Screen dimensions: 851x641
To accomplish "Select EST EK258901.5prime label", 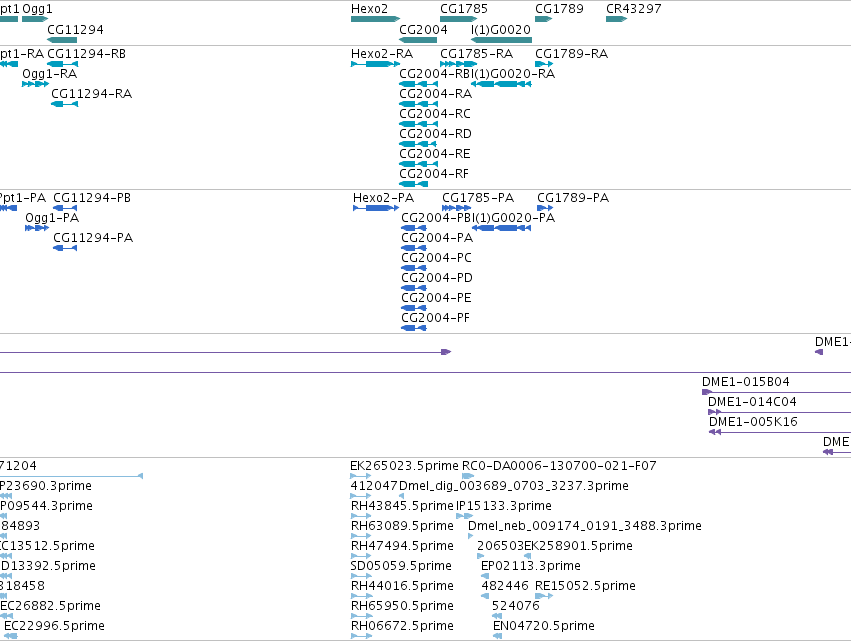I will [579, 547].
